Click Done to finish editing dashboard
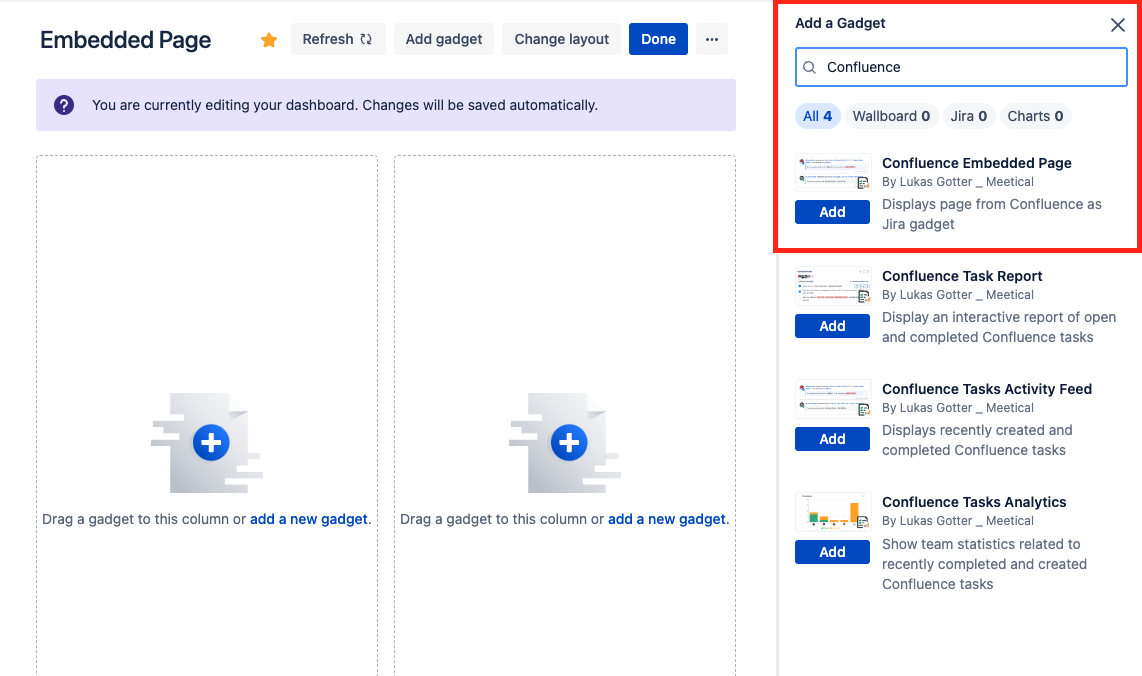 [x=658, y=39]
